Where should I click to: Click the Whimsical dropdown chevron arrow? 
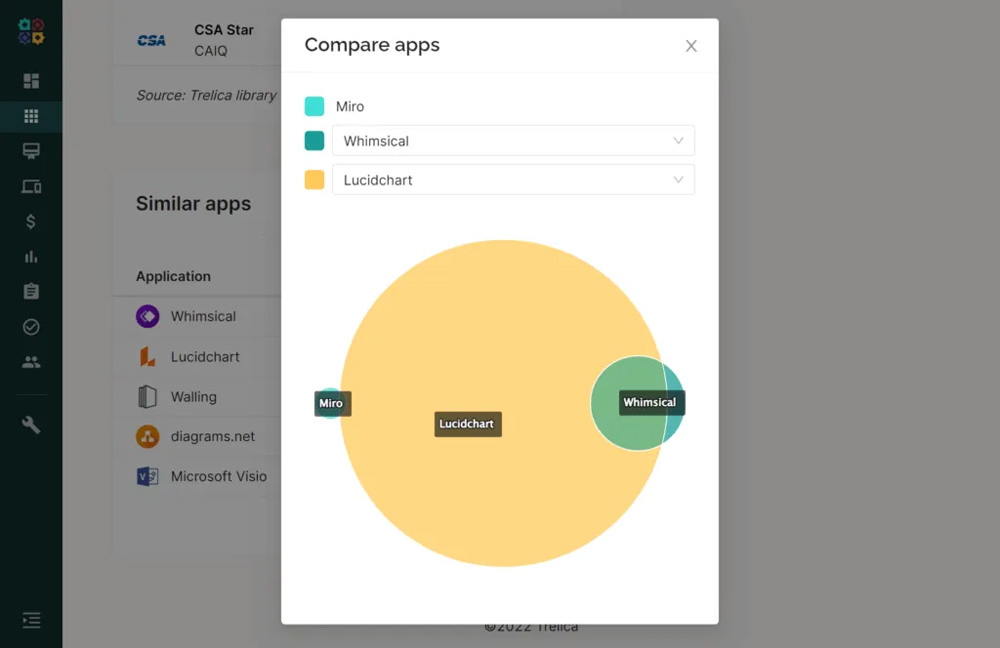tap(678, 141)
